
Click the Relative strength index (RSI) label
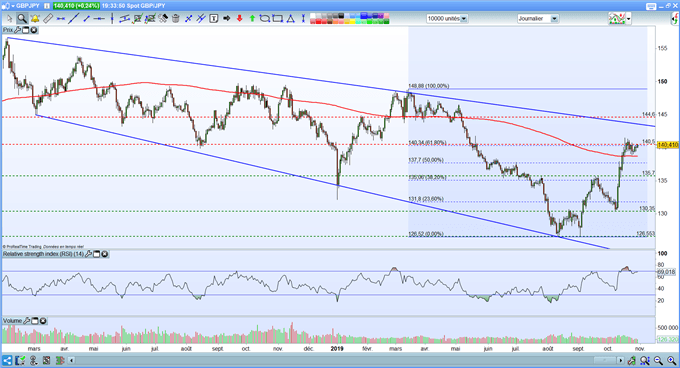(x=43, y=254)
